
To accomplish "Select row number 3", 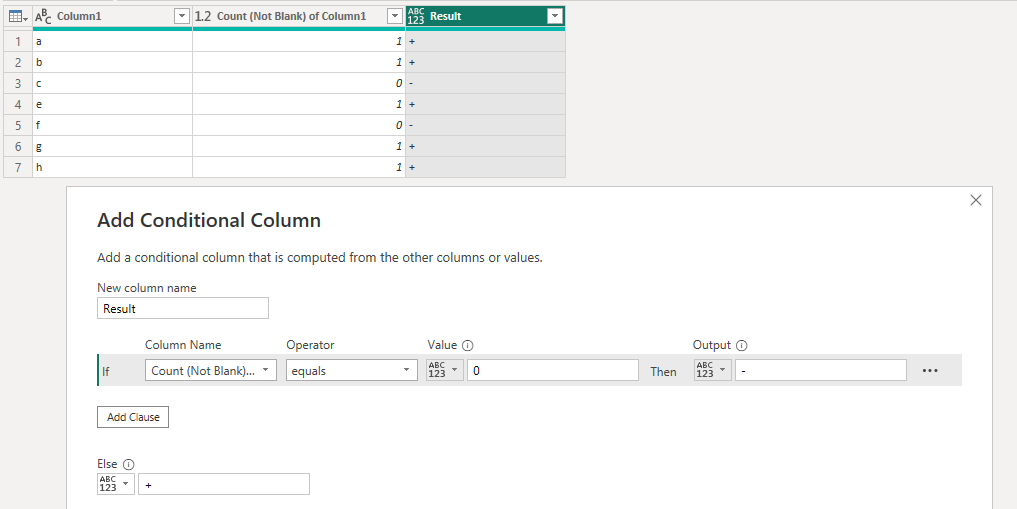I will 18,83.
